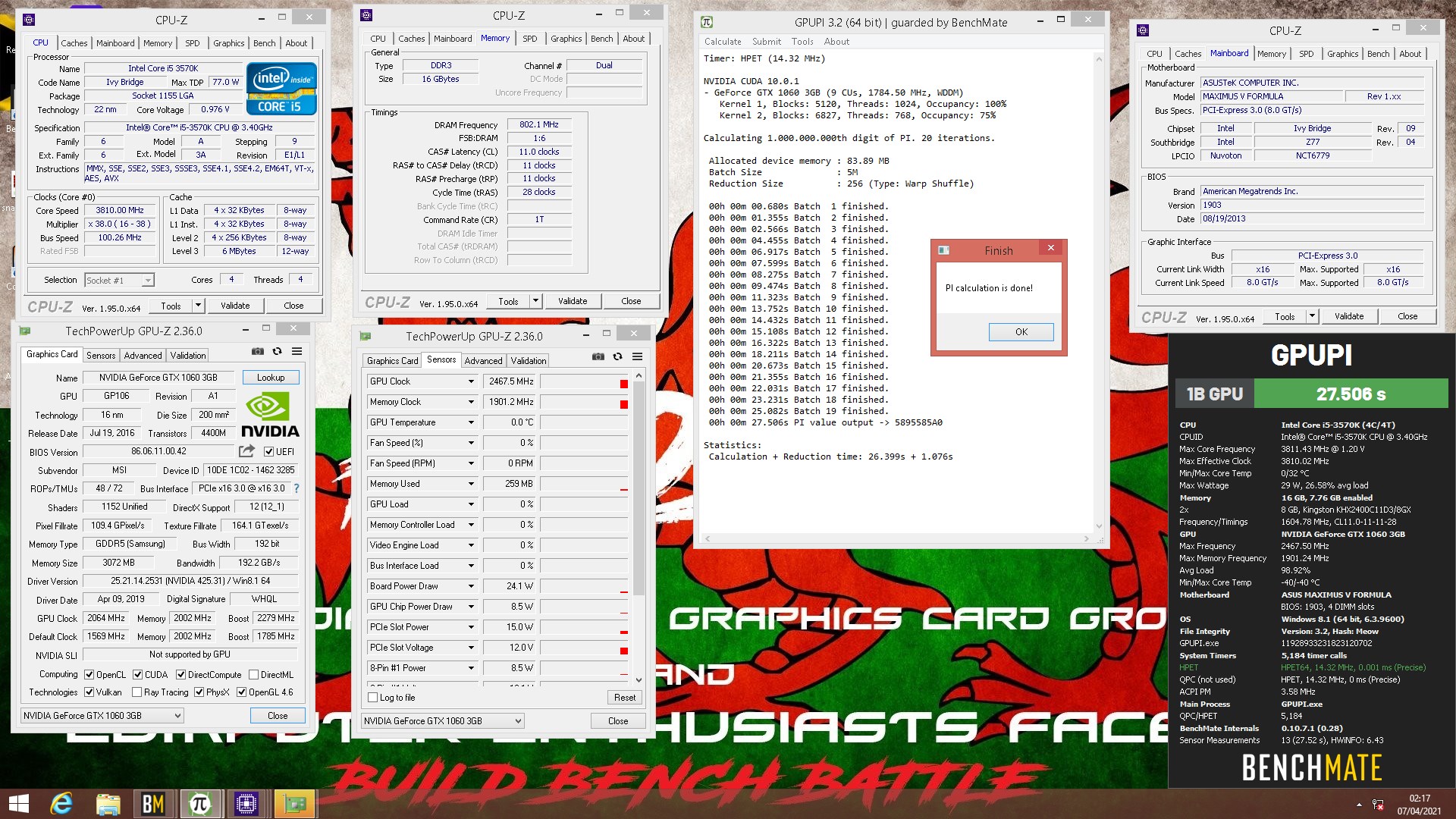The width and height of the screenshot is (1456, 819).
Task: Open GPUPI taskbar icon
Action: (199, 804)
